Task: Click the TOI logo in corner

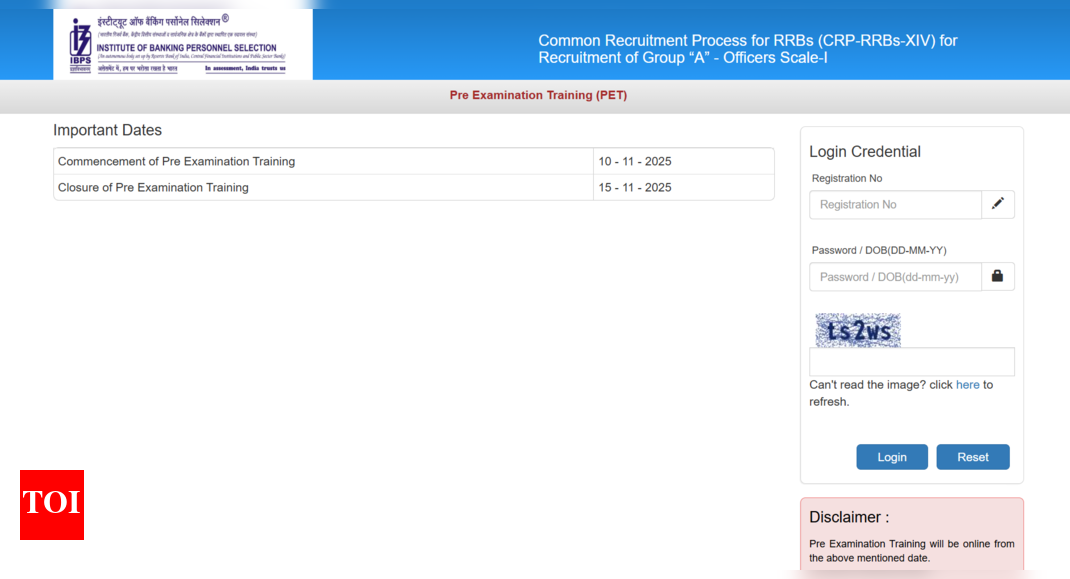Action: (51, 505)
